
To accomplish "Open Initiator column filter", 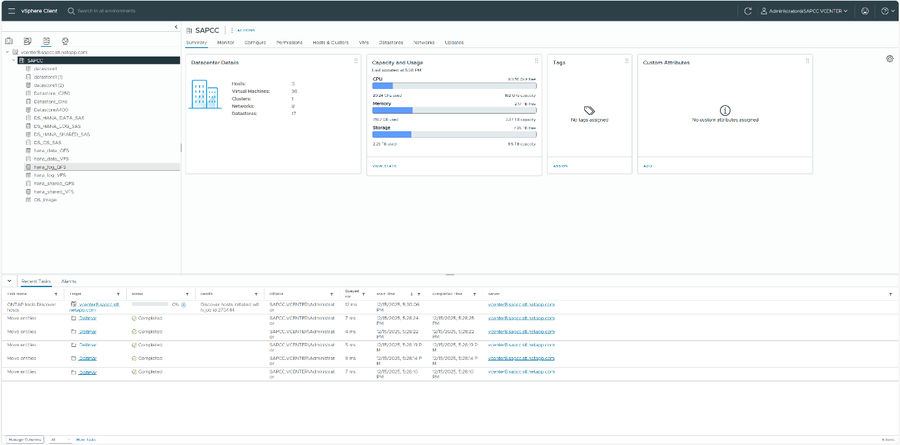I will (331, 293).
